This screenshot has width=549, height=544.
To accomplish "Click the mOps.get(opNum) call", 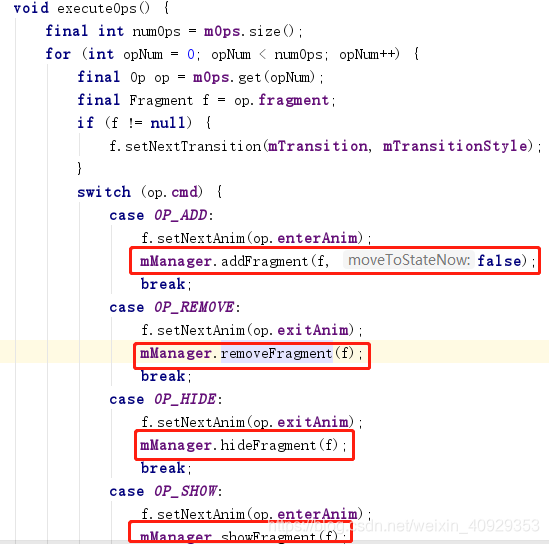I will coord(254,77).
